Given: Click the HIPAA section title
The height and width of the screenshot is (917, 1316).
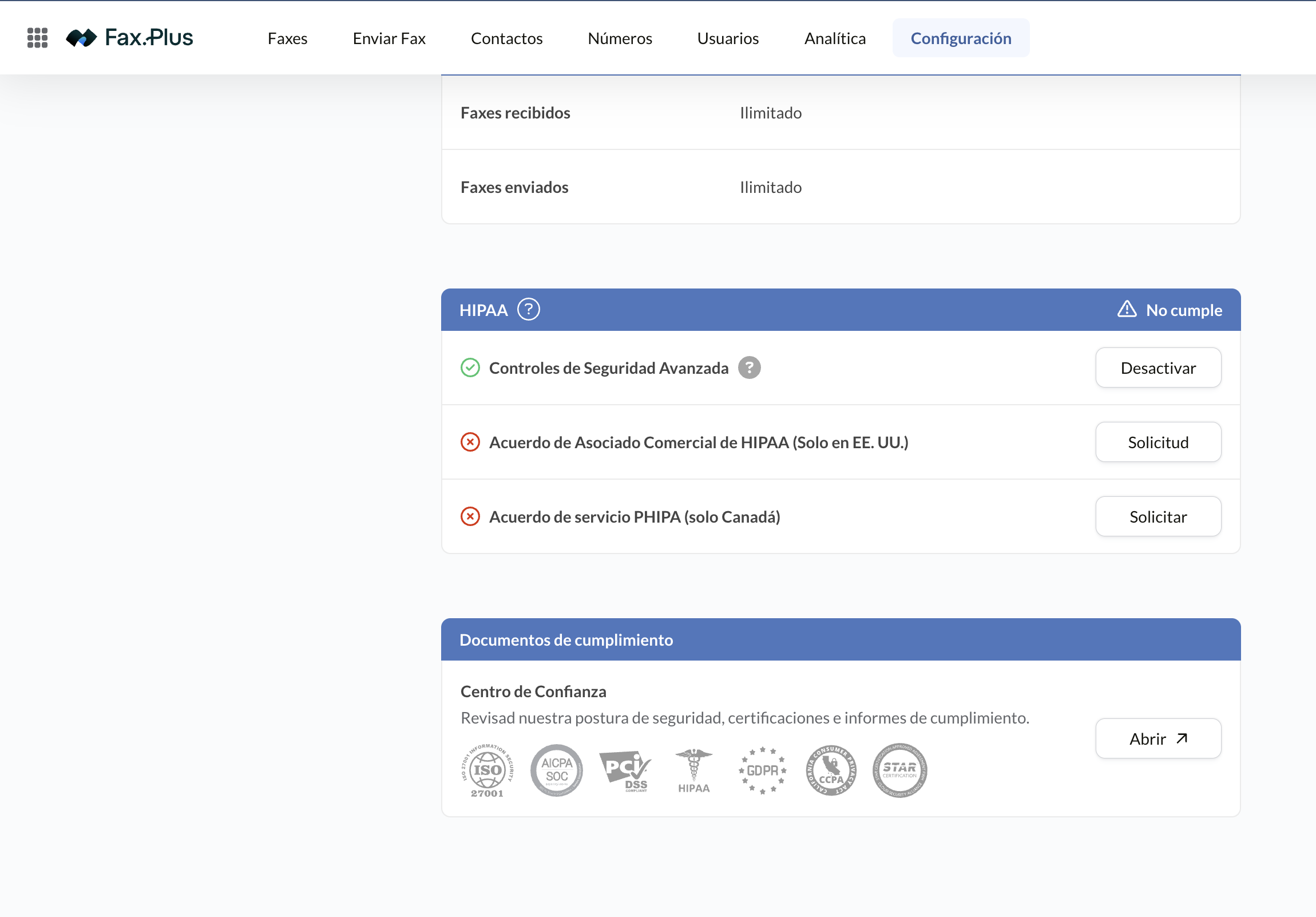Looking at the screenshot, I should point(483,310).
